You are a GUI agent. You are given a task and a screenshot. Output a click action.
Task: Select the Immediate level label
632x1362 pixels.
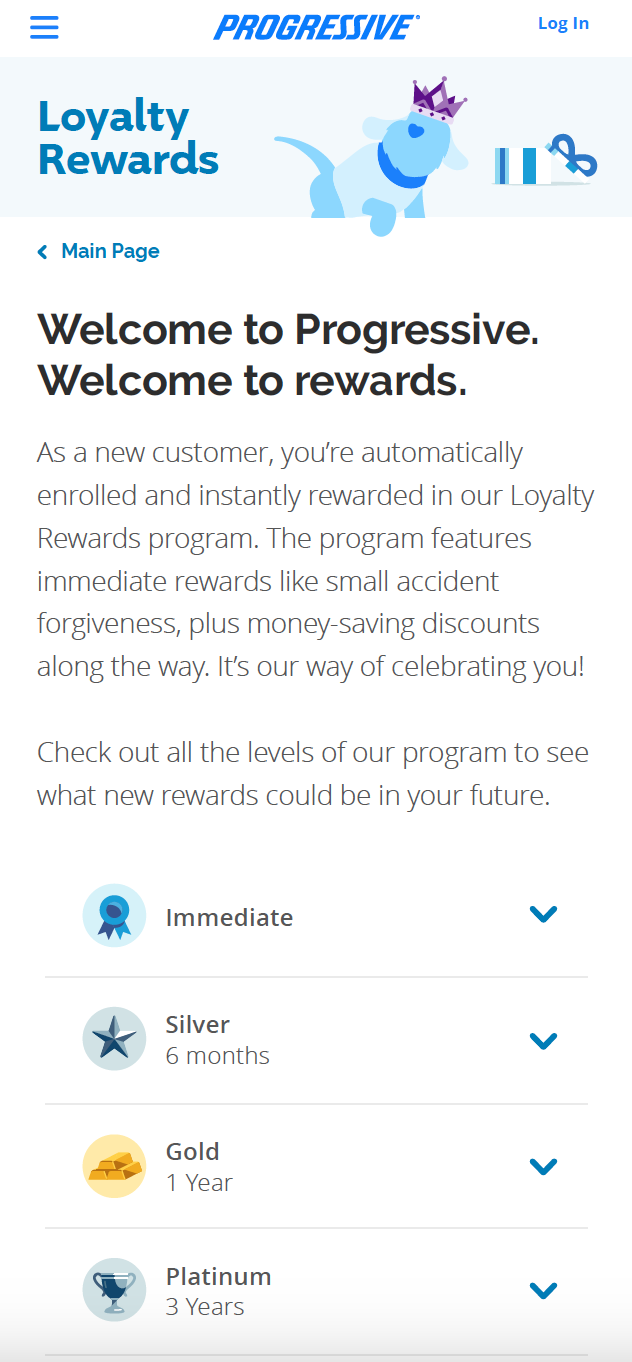229,917
